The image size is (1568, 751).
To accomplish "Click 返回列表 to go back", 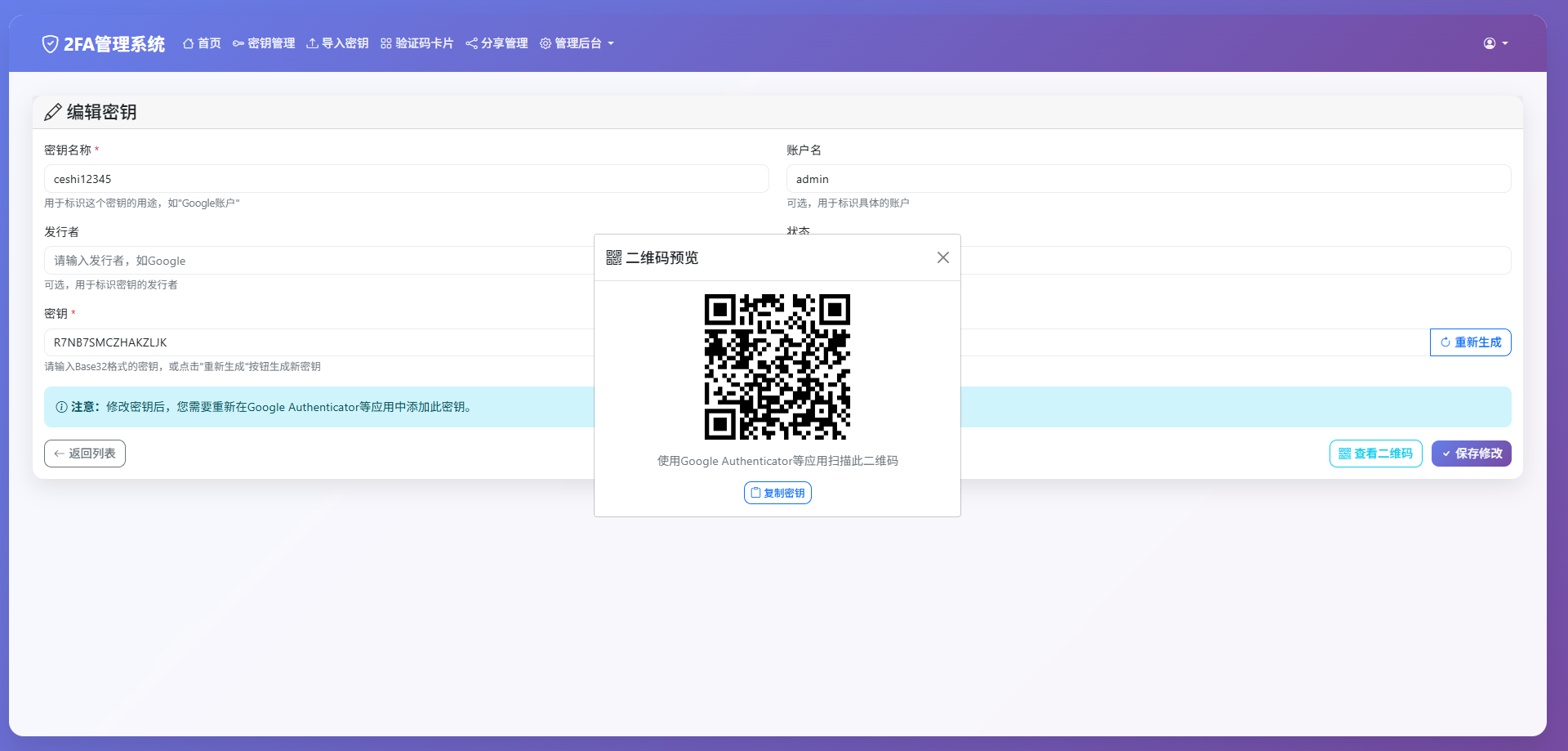I will click(x=84, y=454).
